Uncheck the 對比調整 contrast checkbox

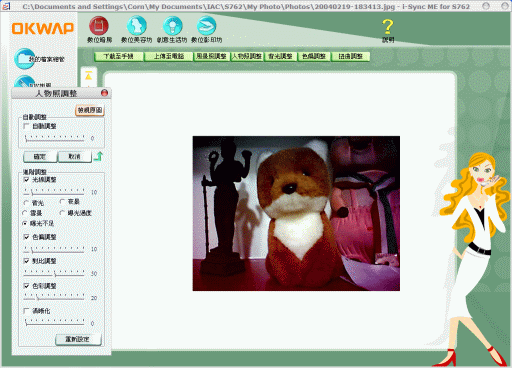[26, 261]
